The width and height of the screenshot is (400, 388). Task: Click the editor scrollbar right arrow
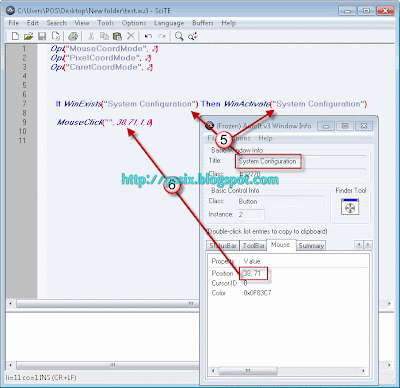click(389, 304)
